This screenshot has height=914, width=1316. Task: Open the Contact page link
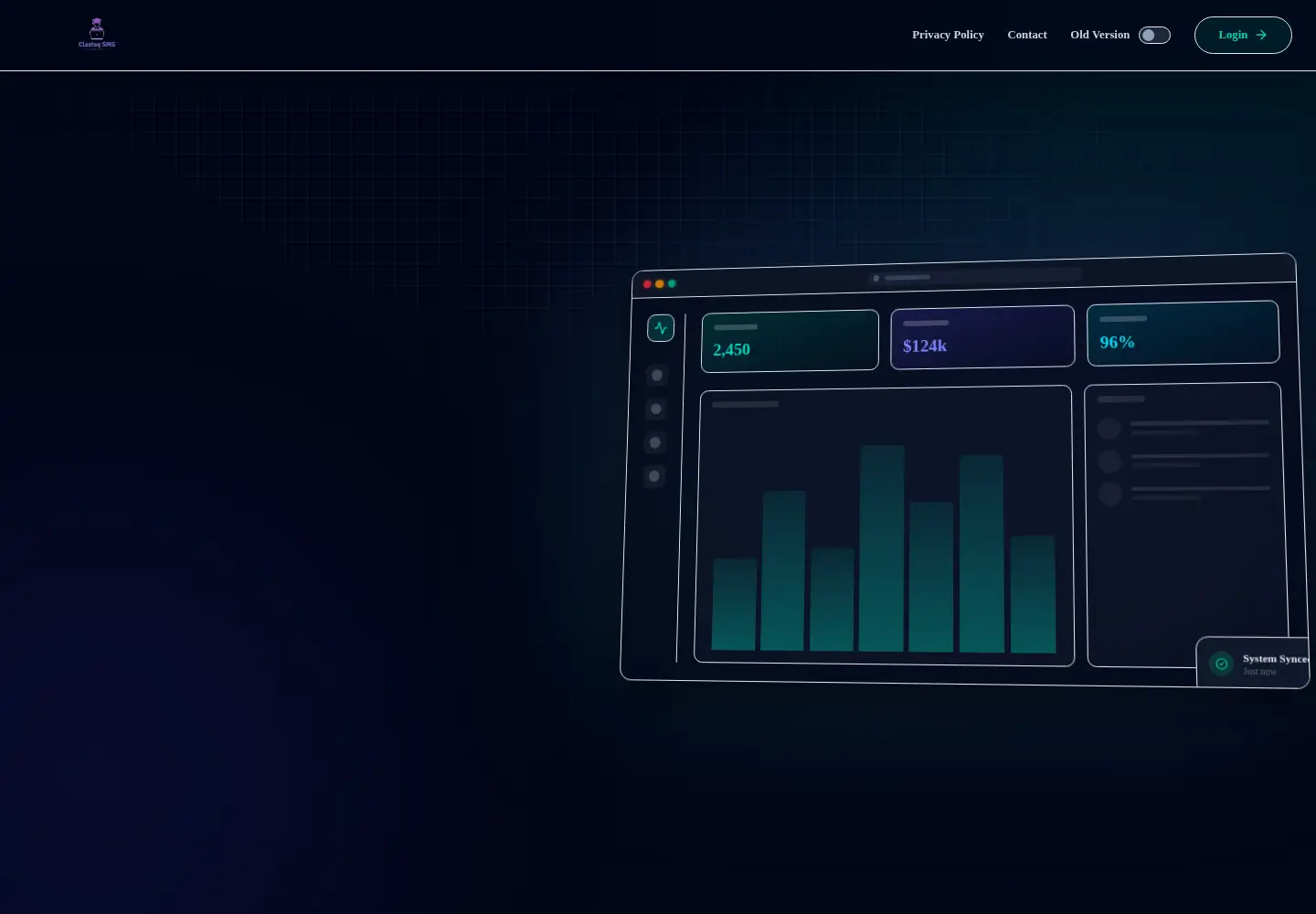[x=1027, y=35]
